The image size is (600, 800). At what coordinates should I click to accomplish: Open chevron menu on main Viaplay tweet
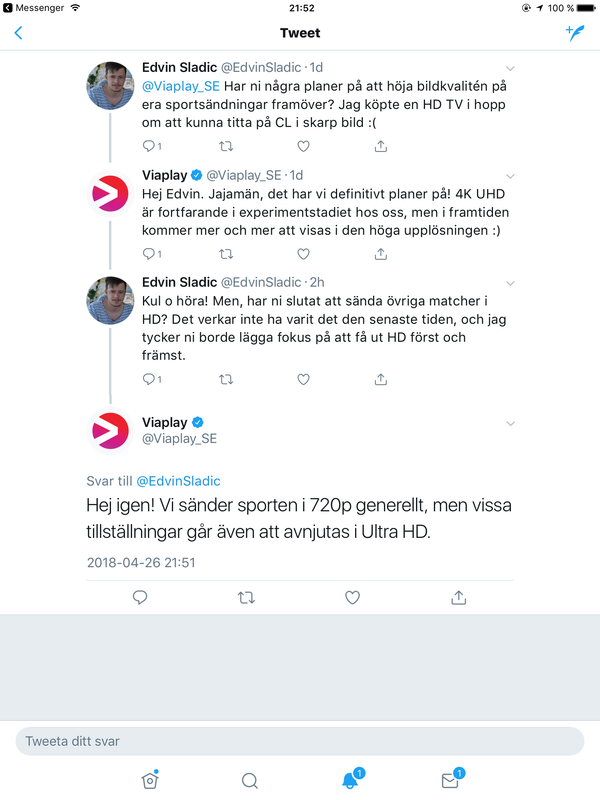pos(511,423)
